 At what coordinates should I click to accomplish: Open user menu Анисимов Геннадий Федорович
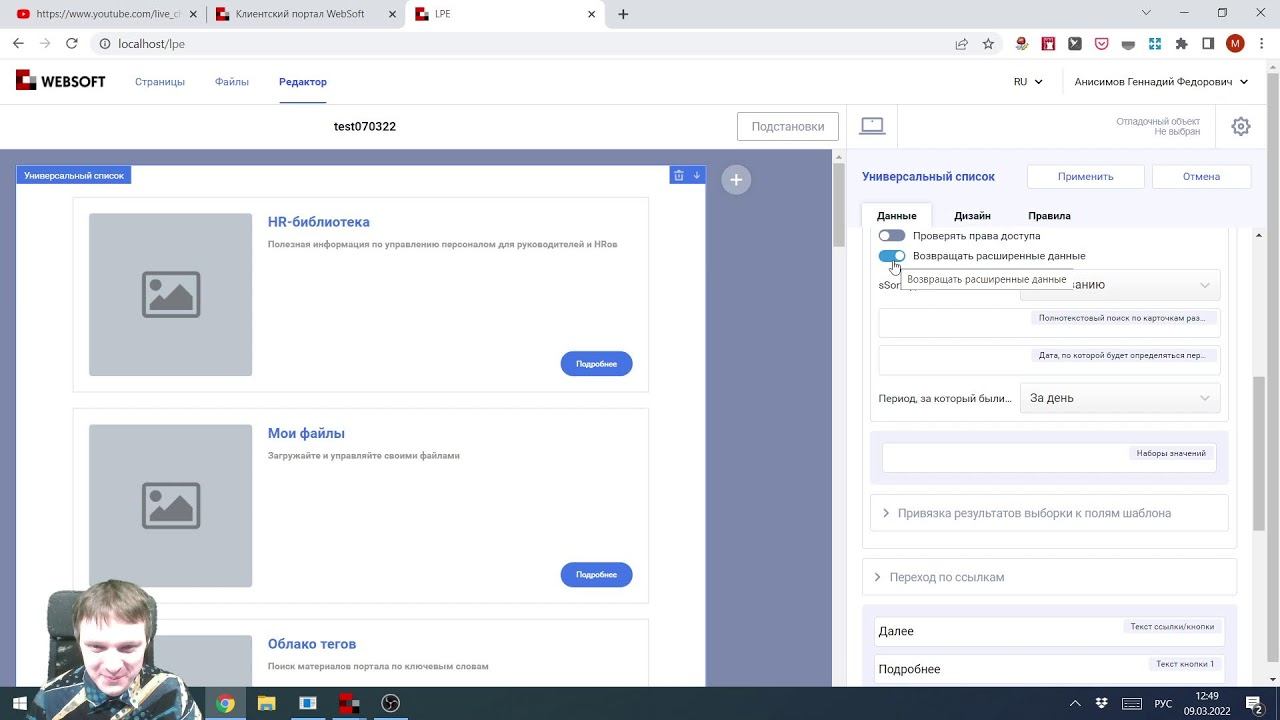click(1161, 82)
